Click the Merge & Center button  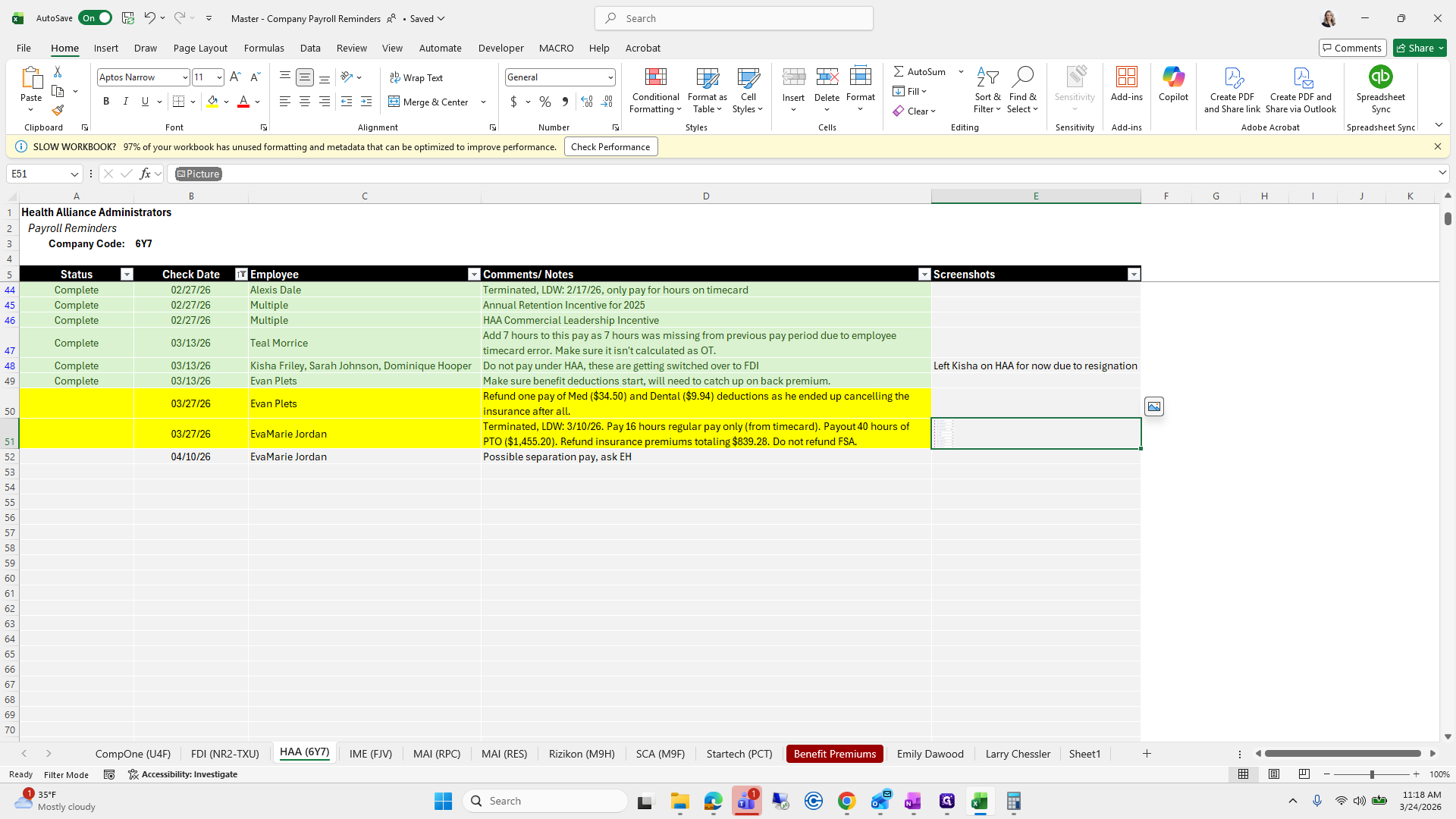pyautogui.click(x=429, y=102)
